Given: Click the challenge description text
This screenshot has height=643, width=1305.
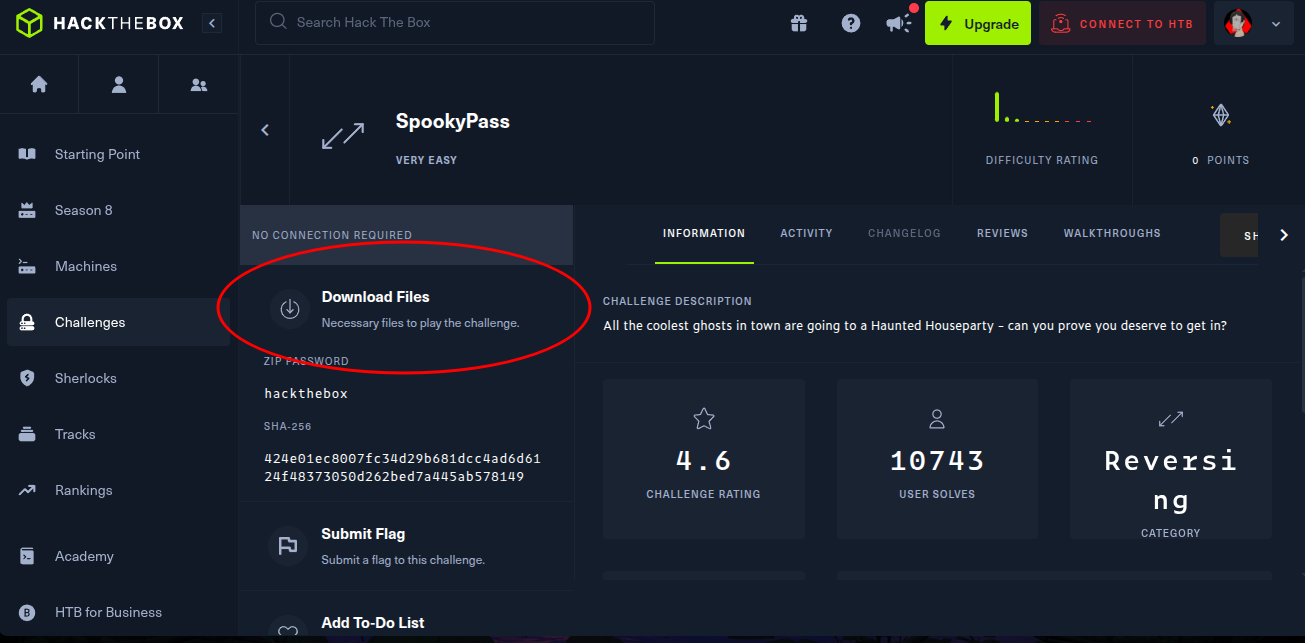Looking at the screenshot, I should pyautogui.click(x=915, y=325).
